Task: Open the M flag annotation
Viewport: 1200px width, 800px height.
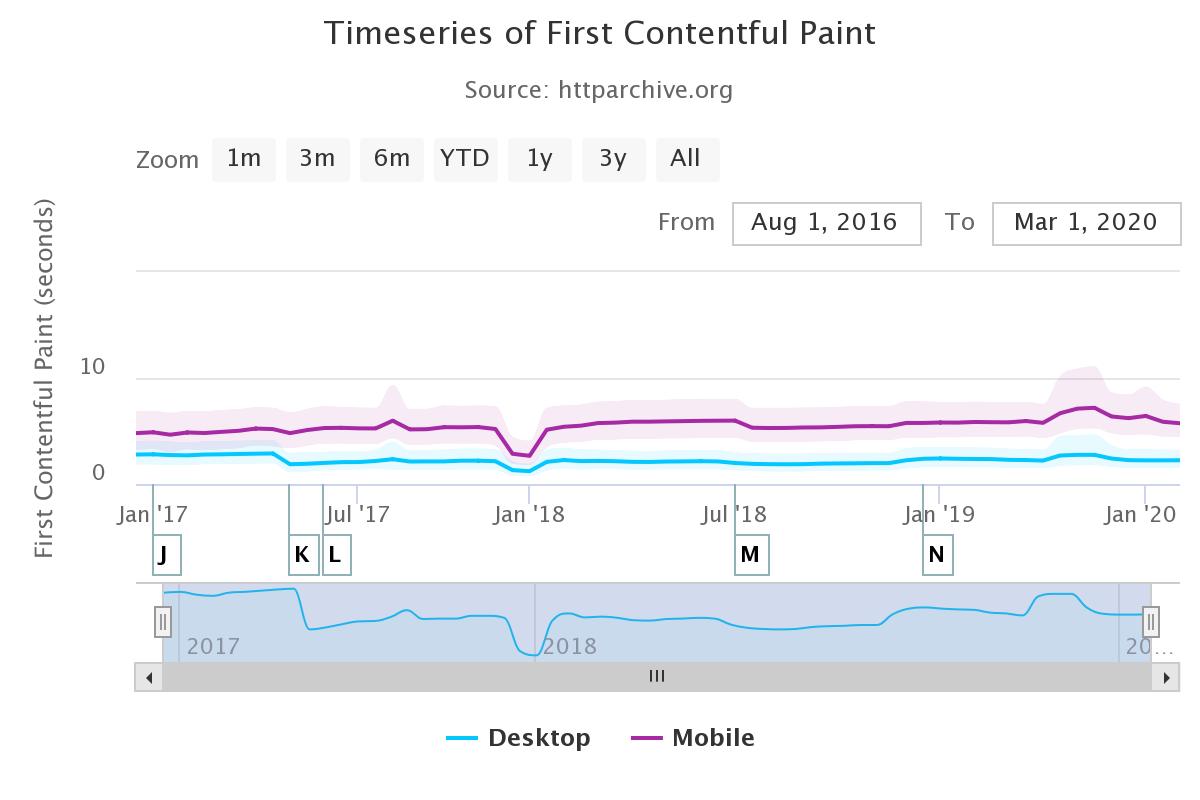Action: click(751, 555)
